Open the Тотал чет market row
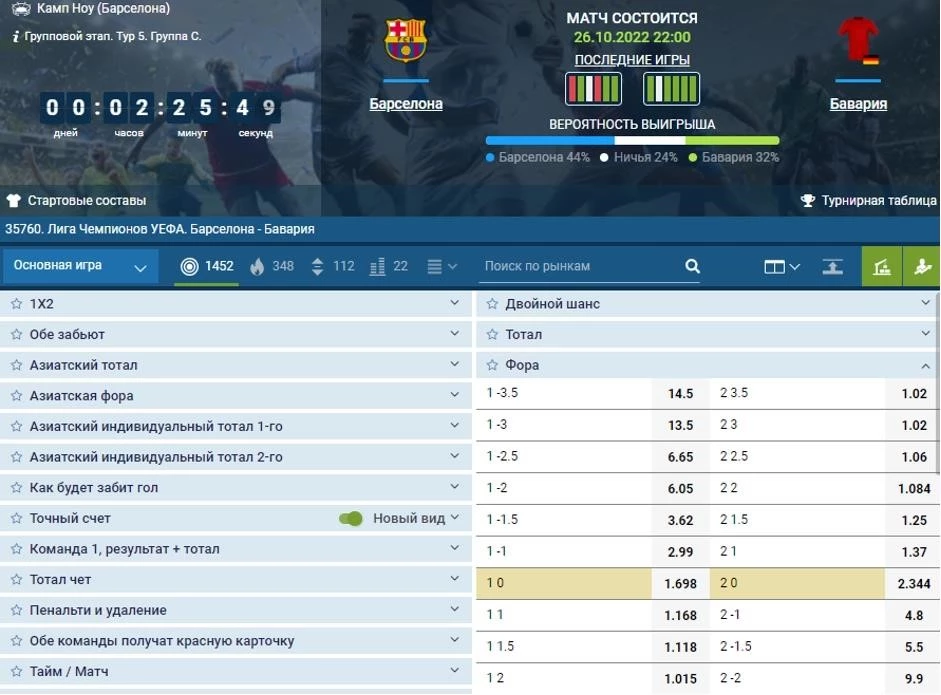This screenshot has height=695, width=941. (236, 579)
